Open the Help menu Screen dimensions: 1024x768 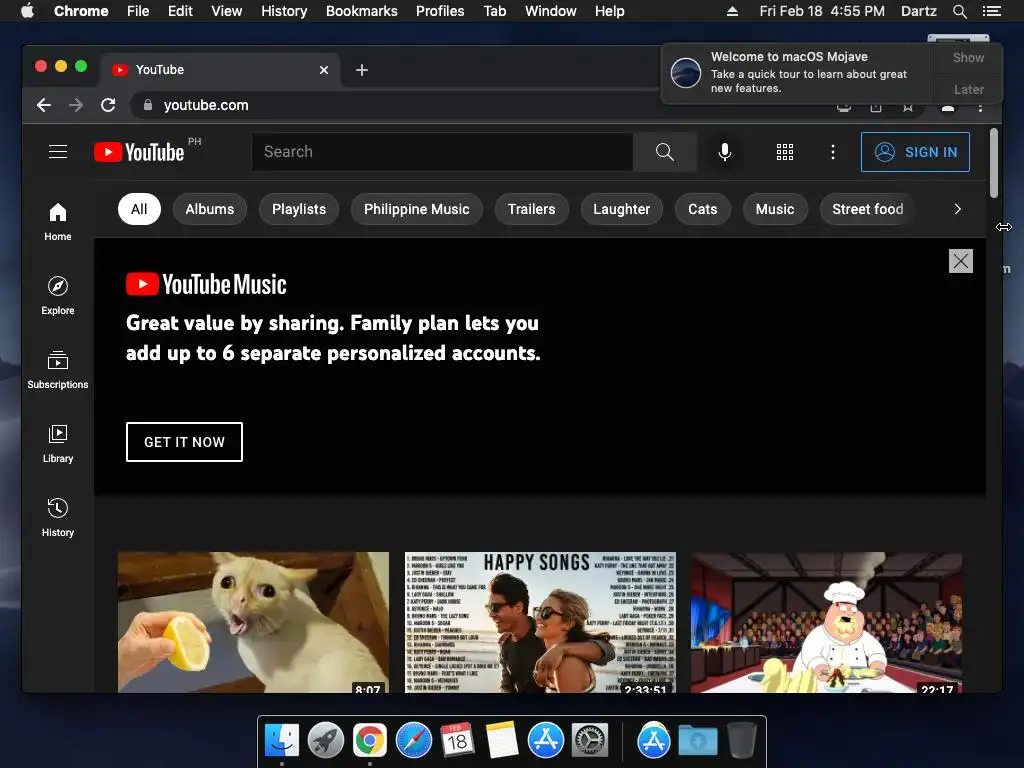[x=609, y=11]
